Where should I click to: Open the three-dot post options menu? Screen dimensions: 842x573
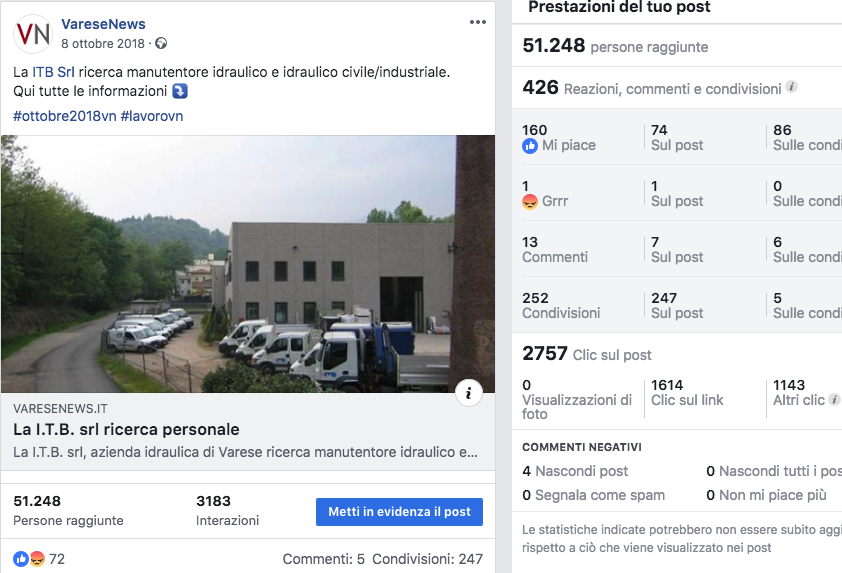477,22
